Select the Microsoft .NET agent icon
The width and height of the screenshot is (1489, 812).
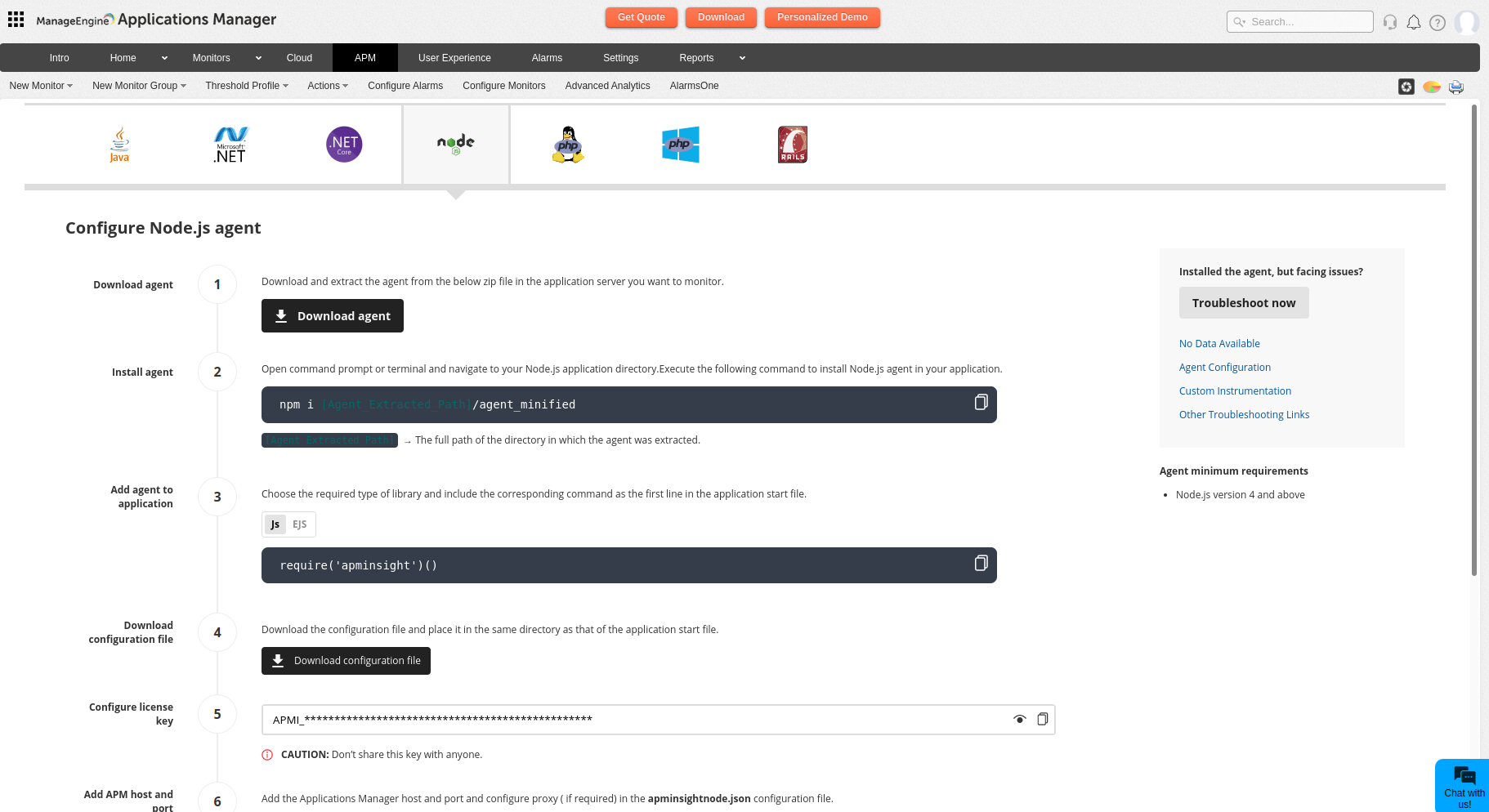[x=230, y=145]
